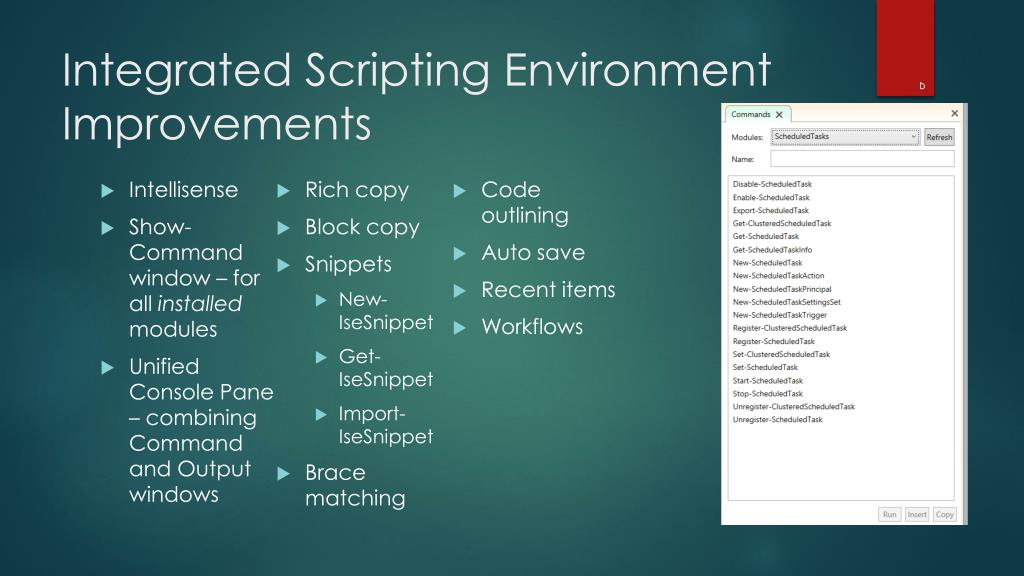The width and height of the screenshot is (1024, 576).
Task: Click the Unified Console Pane bullet text
Action: click(x=201, y=430)
